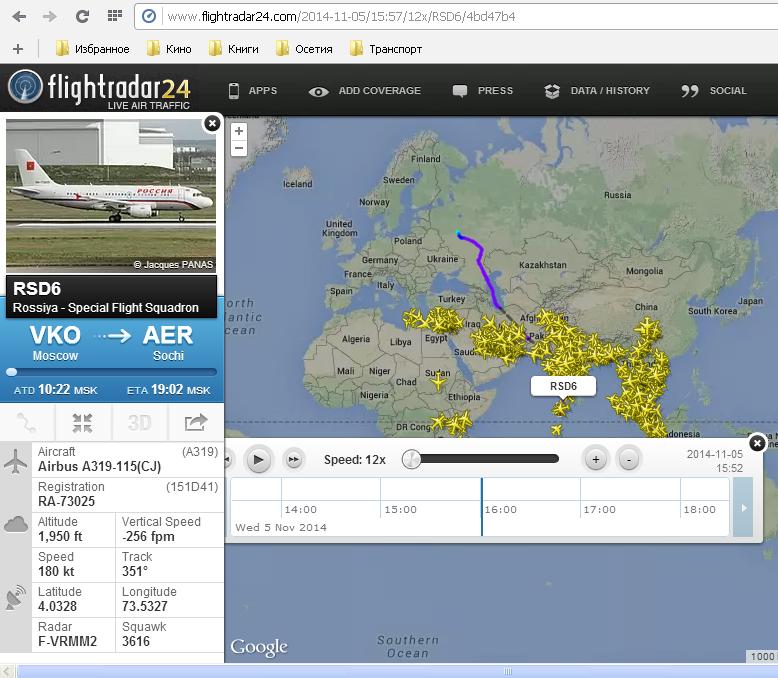Click the Google logo on map
The width and height of the screenshot is (778, 678).
coord(259,647)
